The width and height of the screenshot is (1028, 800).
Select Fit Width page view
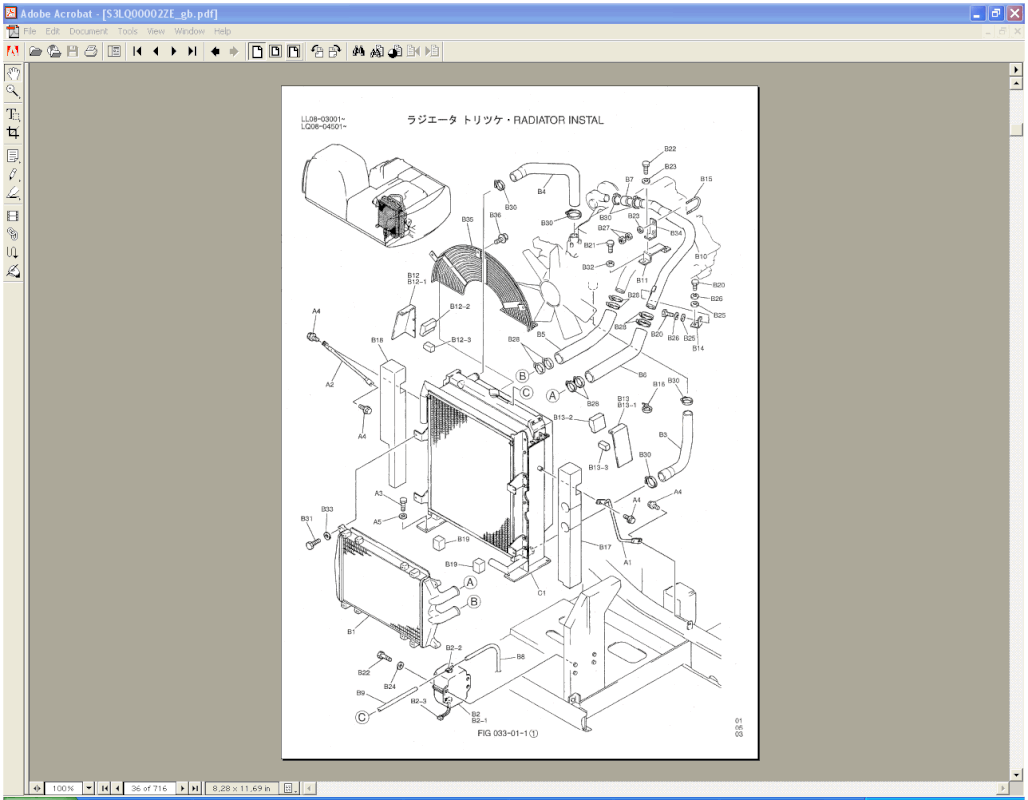294,51
